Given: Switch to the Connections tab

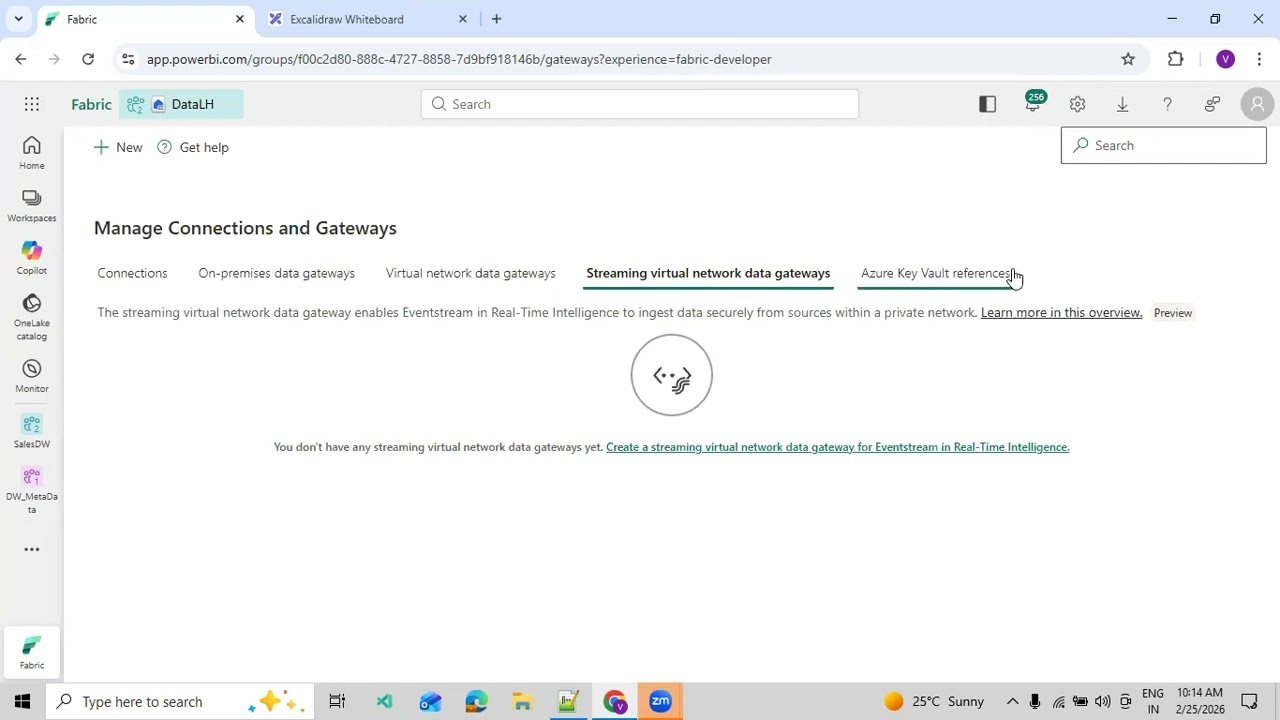Looking at the screenshot, I should 132,273.
